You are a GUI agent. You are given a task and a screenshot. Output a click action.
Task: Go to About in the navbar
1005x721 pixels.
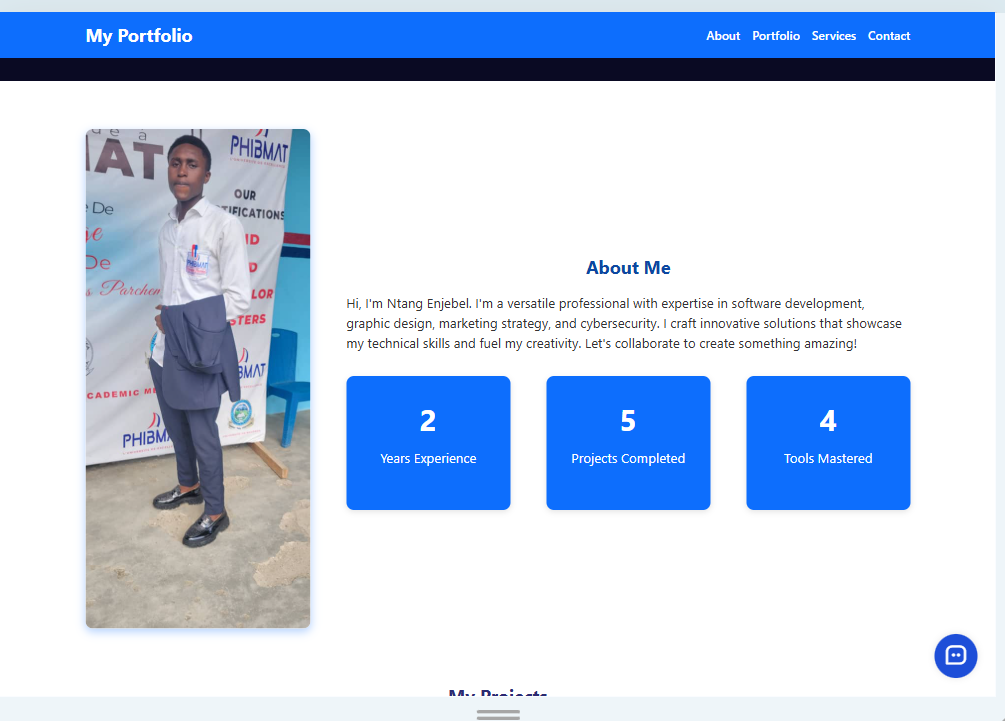click(723, 36)
